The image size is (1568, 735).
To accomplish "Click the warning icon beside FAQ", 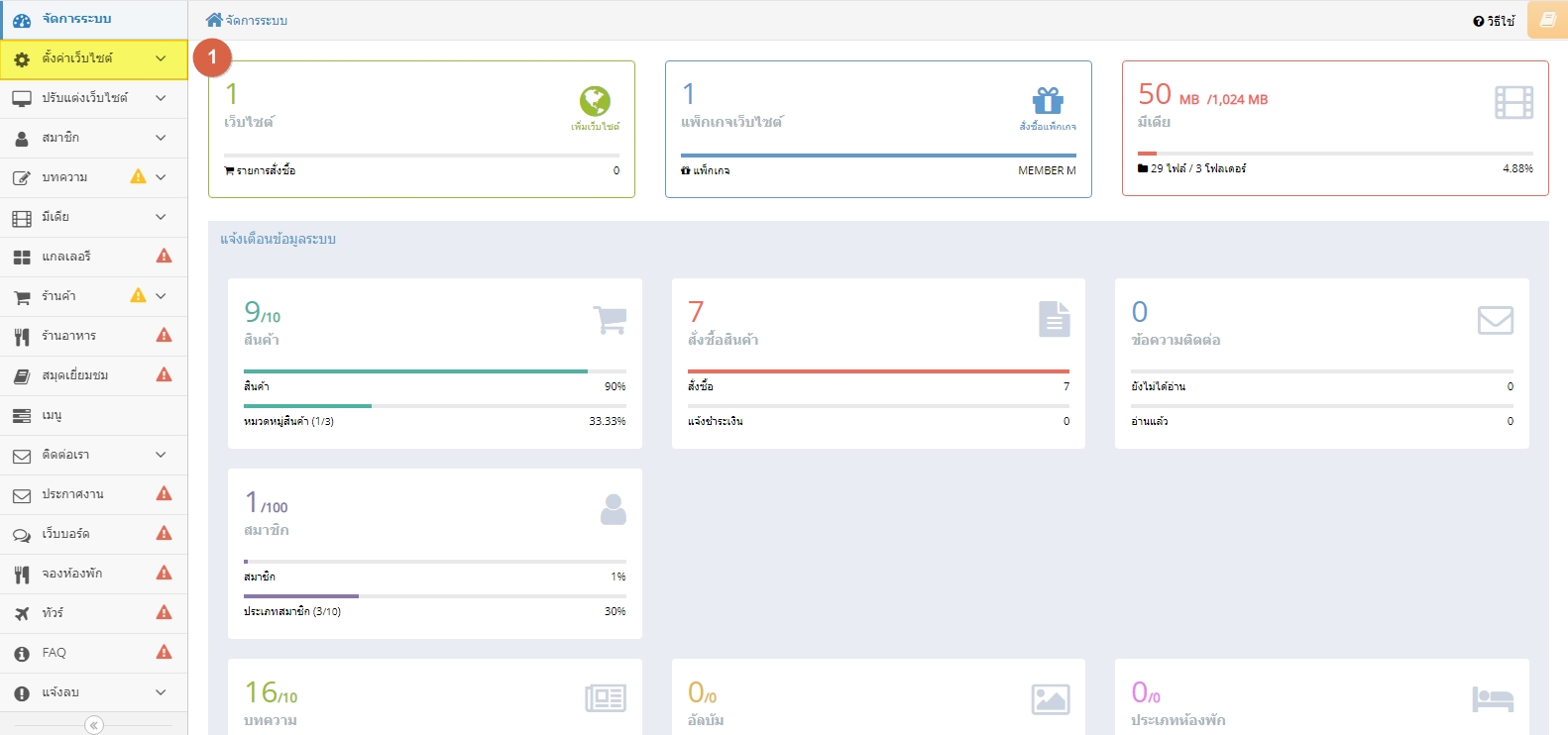I will tap(165, 652).
